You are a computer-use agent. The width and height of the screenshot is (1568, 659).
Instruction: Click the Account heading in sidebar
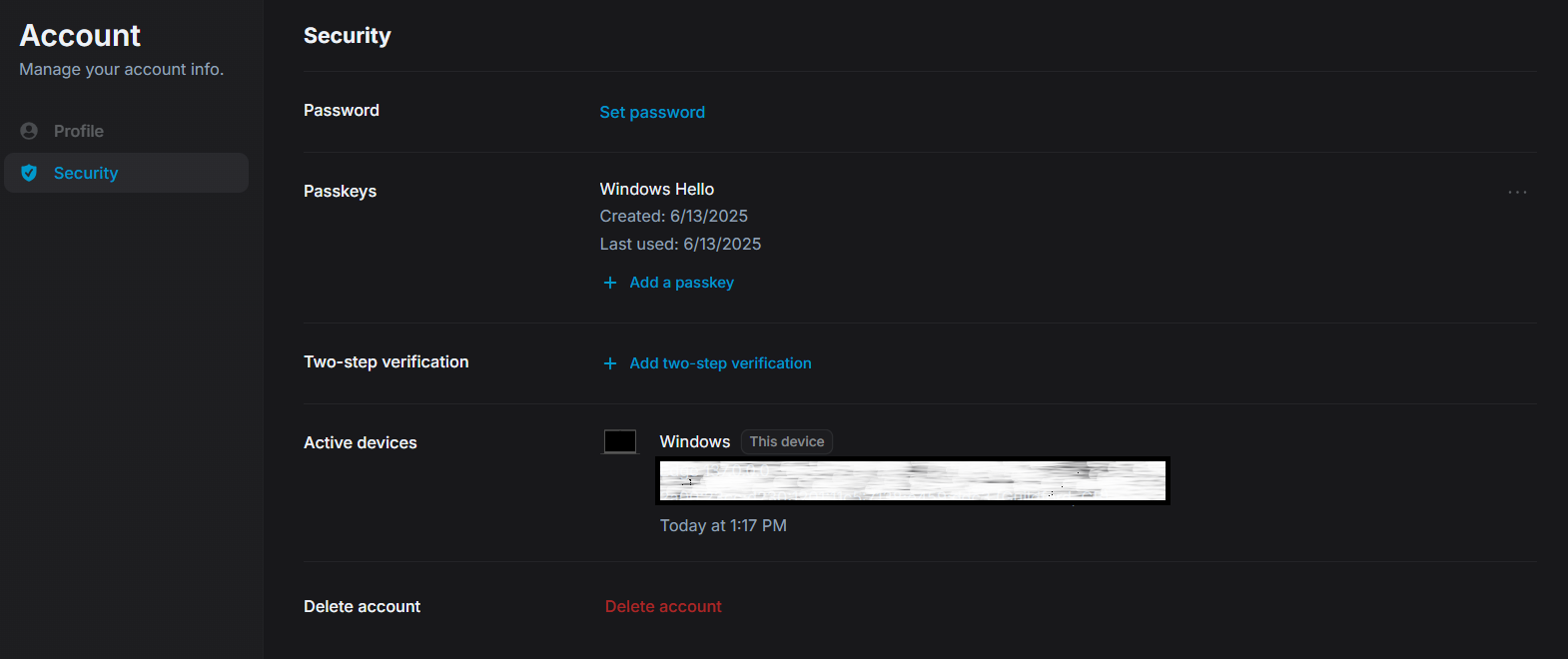[x=80, y=36]
